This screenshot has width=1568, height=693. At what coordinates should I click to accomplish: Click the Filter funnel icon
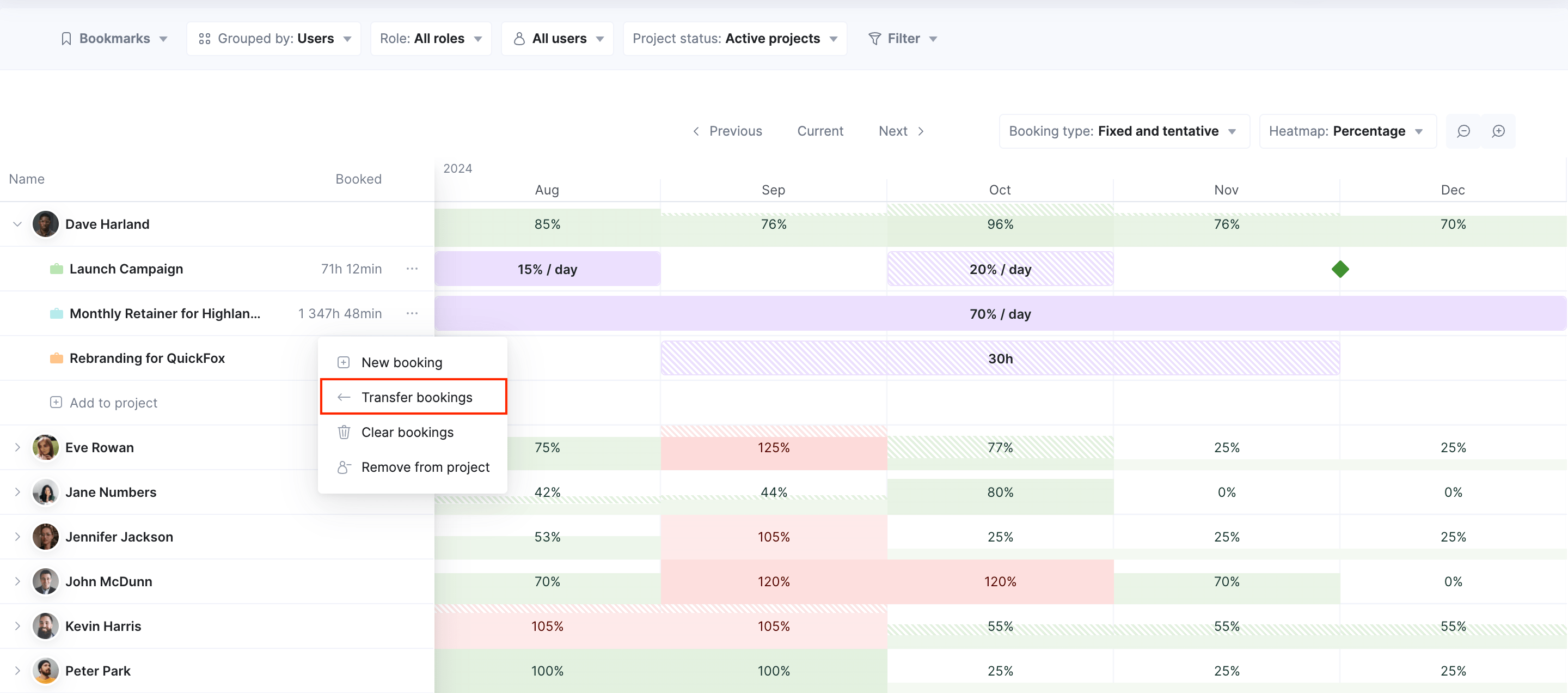(x=874, y=39)
